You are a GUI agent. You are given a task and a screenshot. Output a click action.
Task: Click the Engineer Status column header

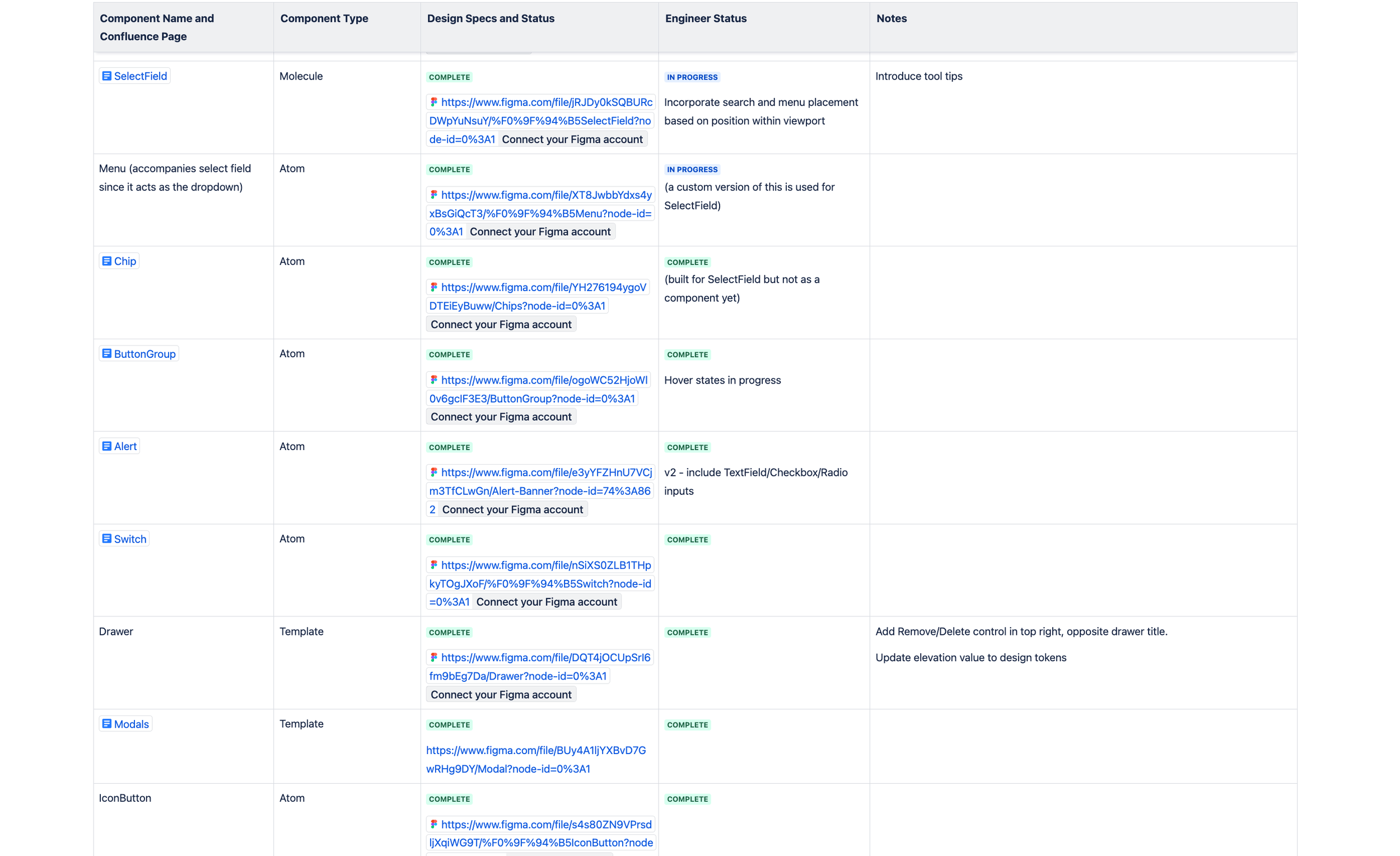[706, 18]
